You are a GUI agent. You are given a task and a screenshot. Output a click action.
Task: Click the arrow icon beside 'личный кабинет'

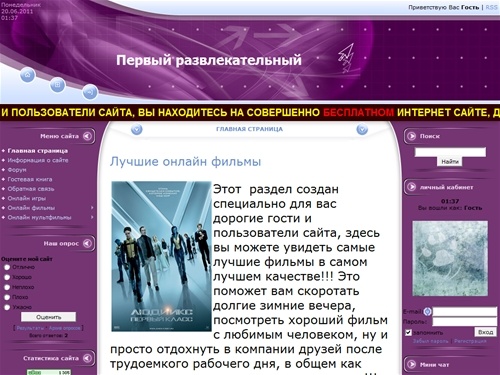(412, 187)
